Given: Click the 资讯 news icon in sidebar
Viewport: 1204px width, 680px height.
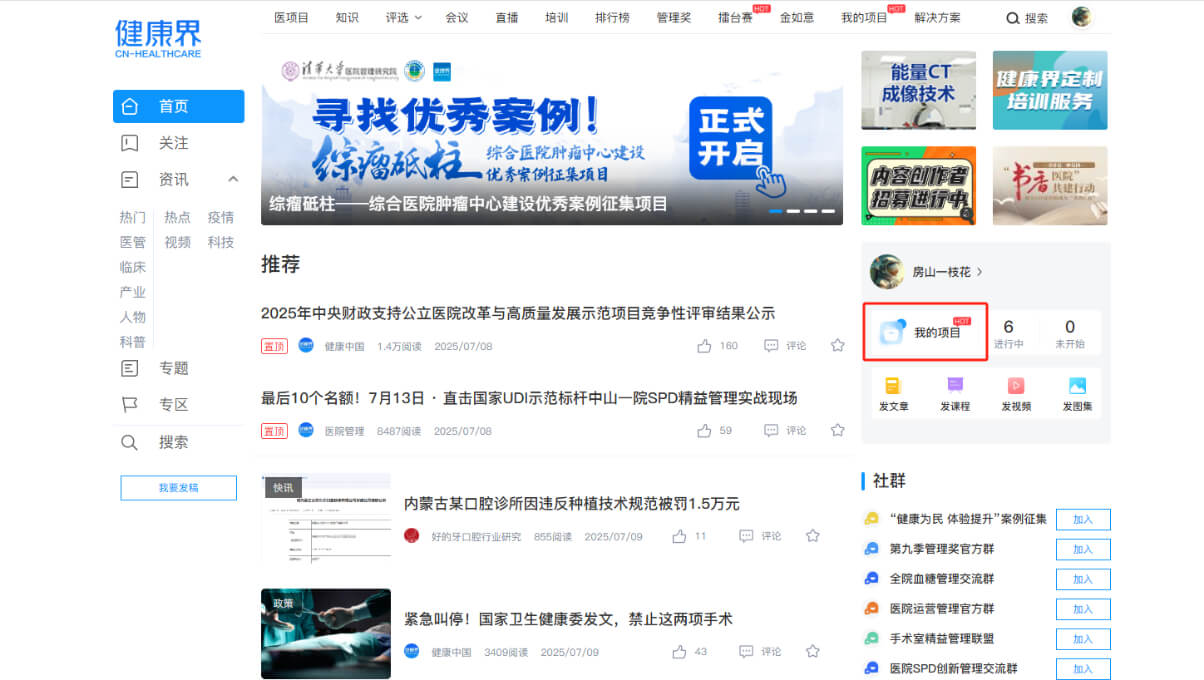Looking at the screenshot, I should [x=129, y=180].
